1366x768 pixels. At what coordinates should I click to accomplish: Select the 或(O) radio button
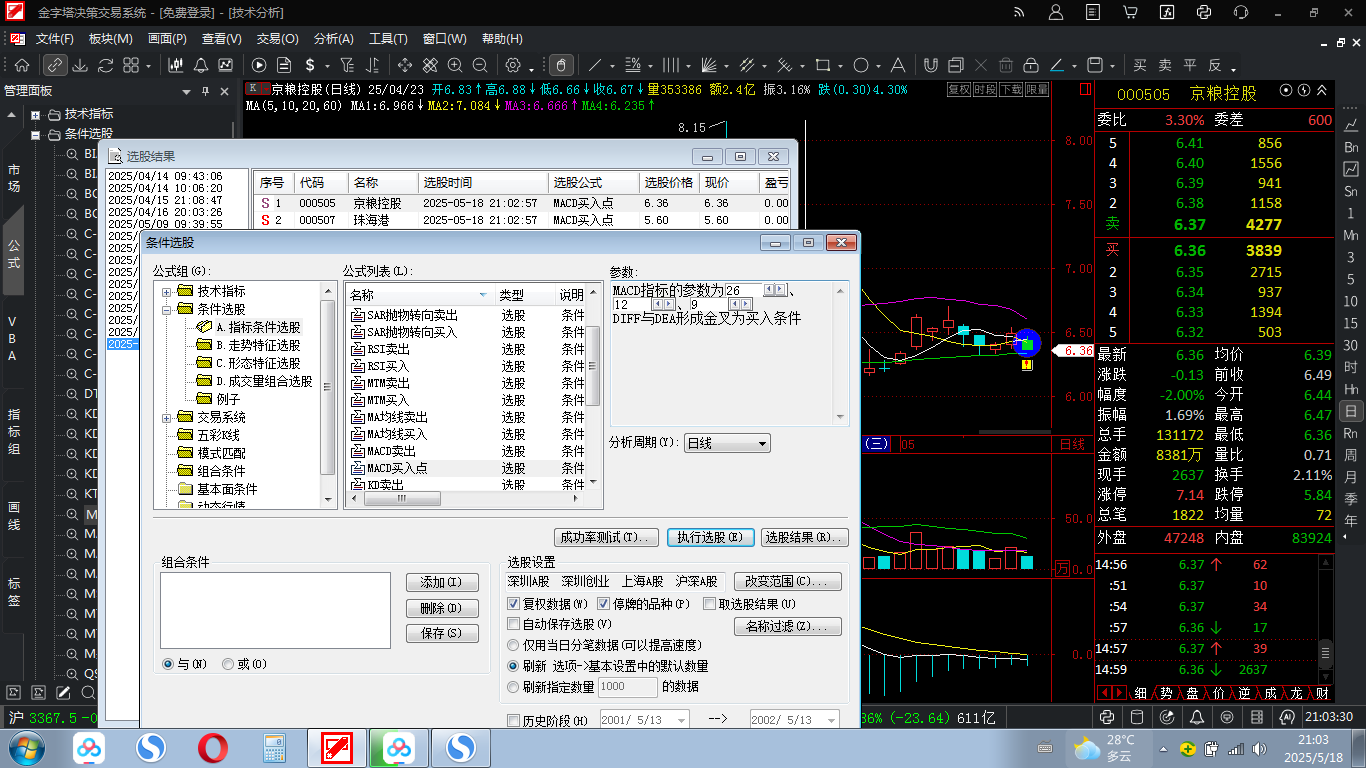[x=228, y=664]
